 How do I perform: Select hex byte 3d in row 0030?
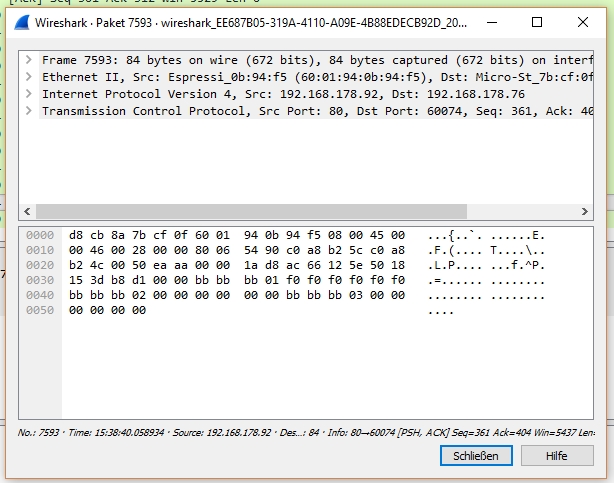point(97,280)
